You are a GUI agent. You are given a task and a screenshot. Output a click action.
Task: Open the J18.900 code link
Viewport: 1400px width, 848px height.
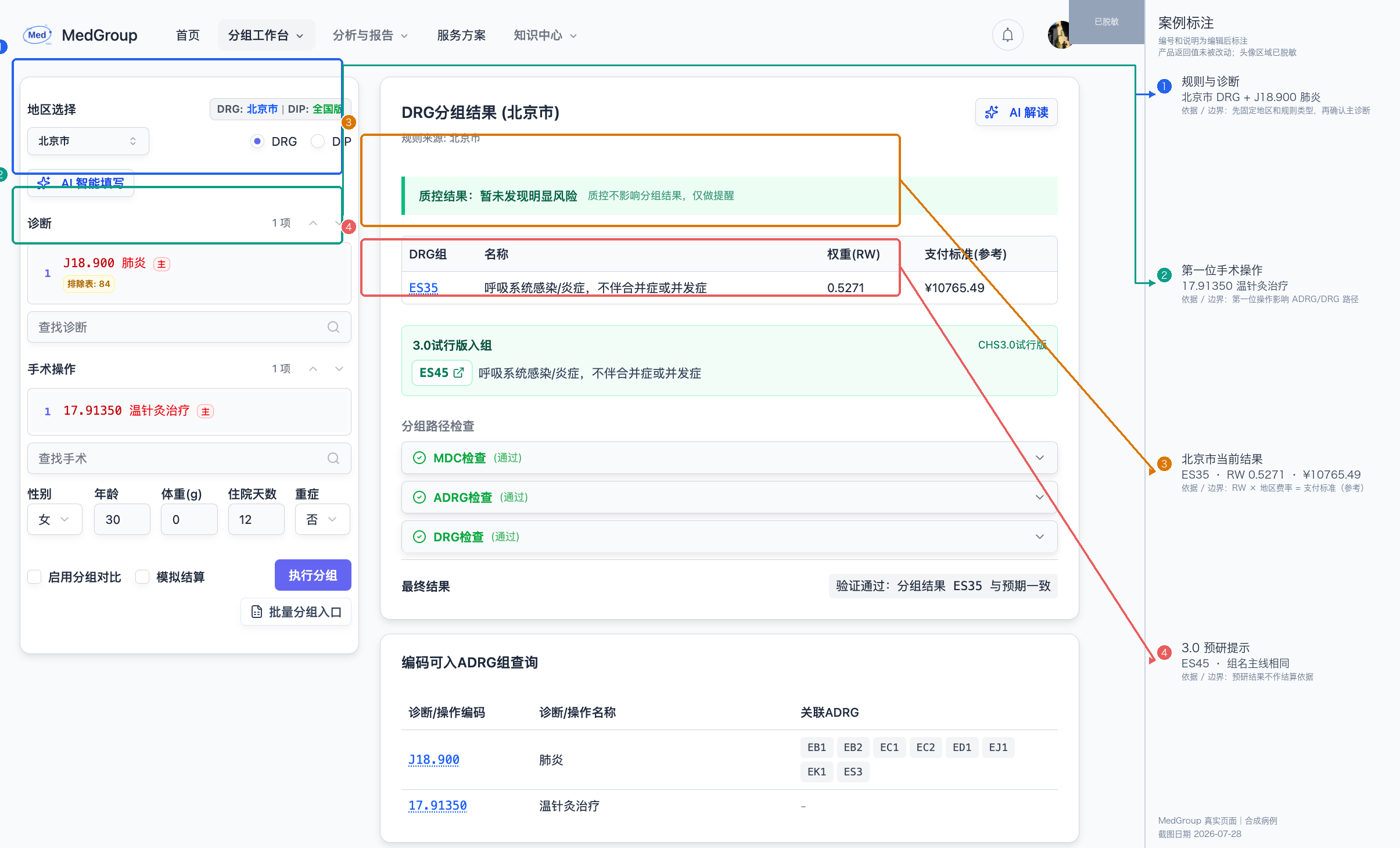434,760
